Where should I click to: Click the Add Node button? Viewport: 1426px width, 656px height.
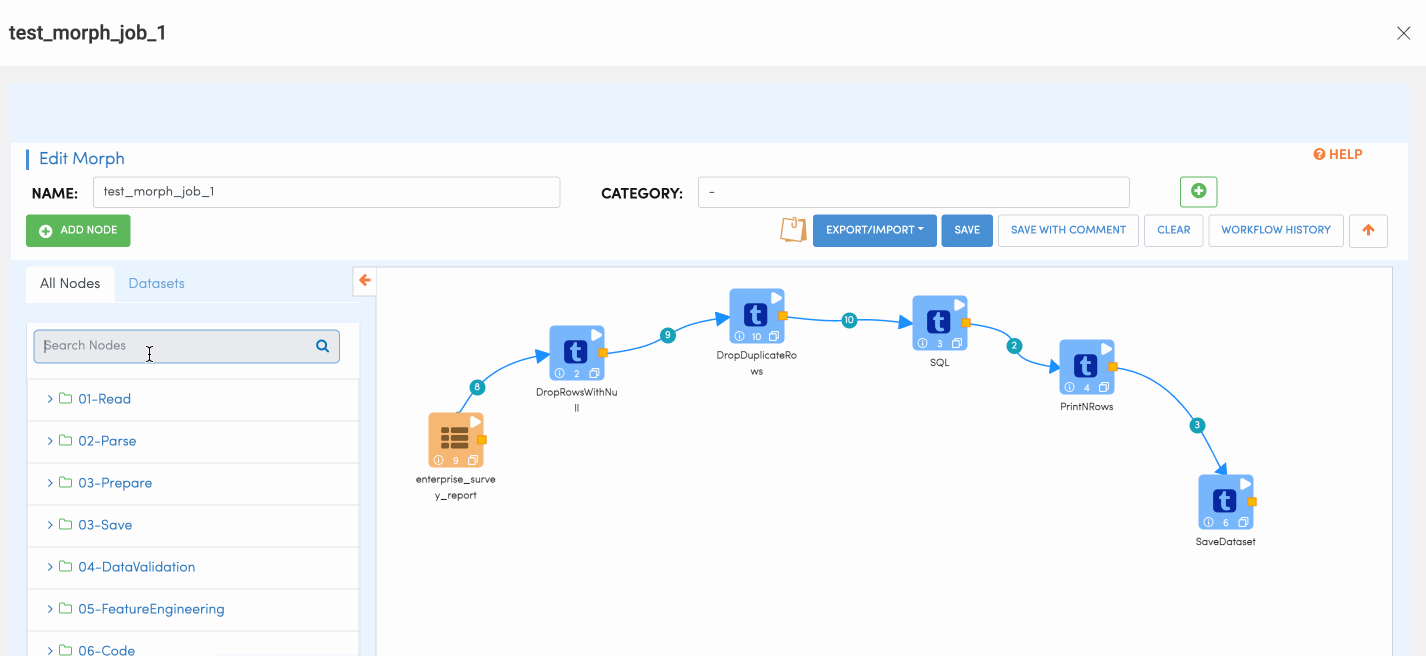(x=78, y=230)
